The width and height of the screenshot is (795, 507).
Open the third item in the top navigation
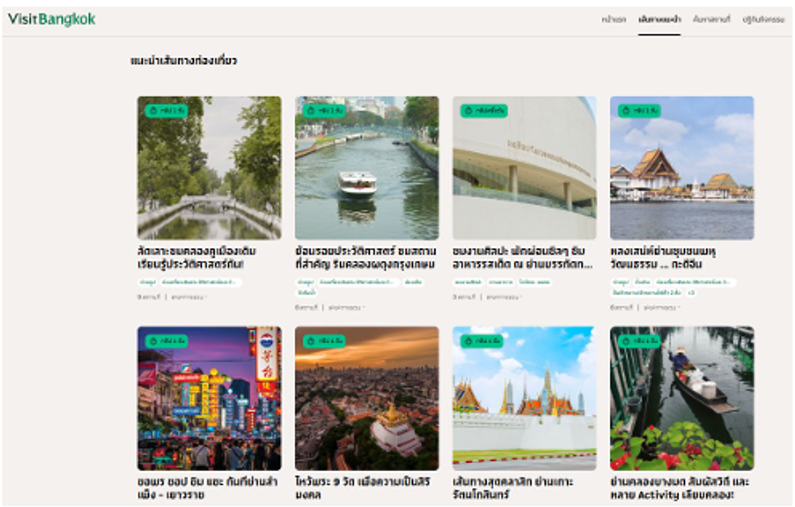710,20
